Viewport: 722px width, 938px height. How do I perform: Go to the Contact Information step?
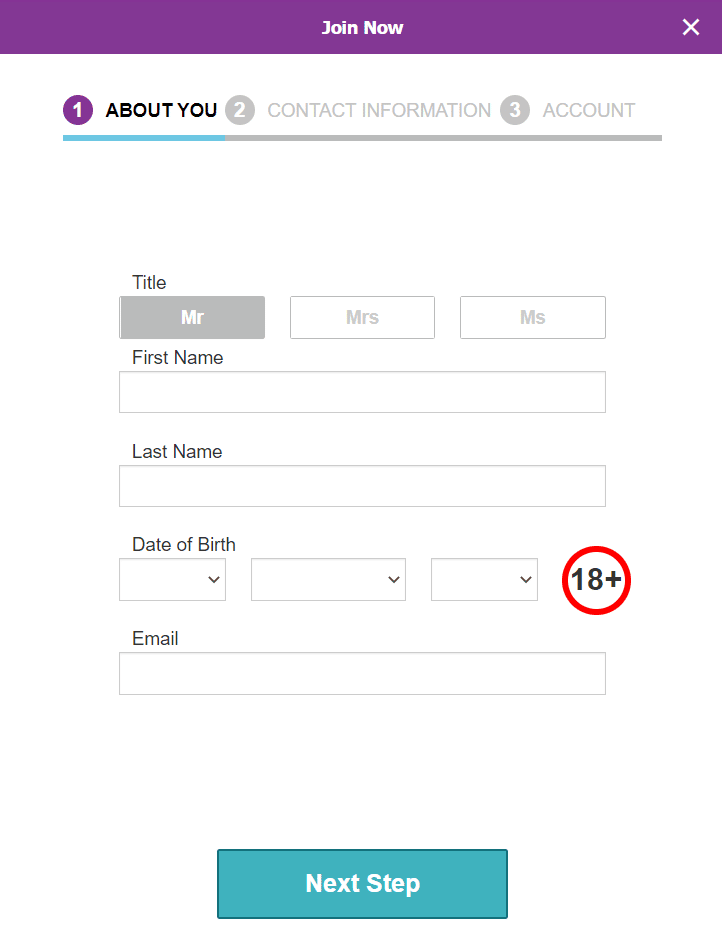(379, 110)
